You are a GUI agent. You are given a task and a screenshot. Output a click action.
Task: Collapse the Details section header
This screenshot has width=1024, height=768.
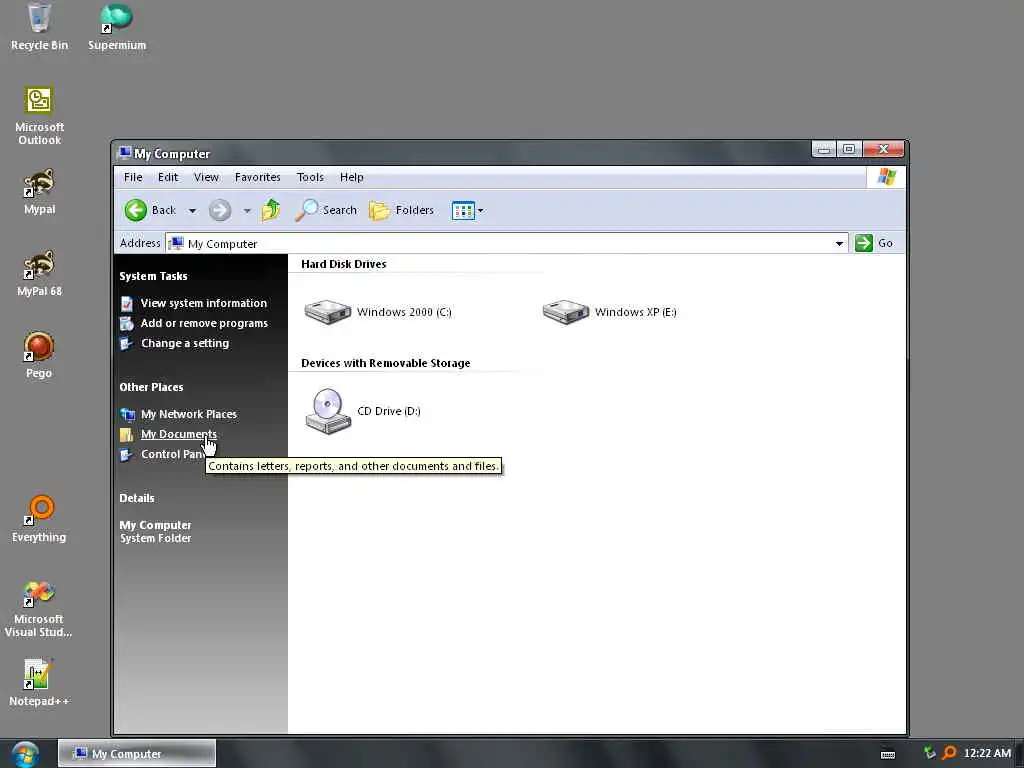(136, 498)
